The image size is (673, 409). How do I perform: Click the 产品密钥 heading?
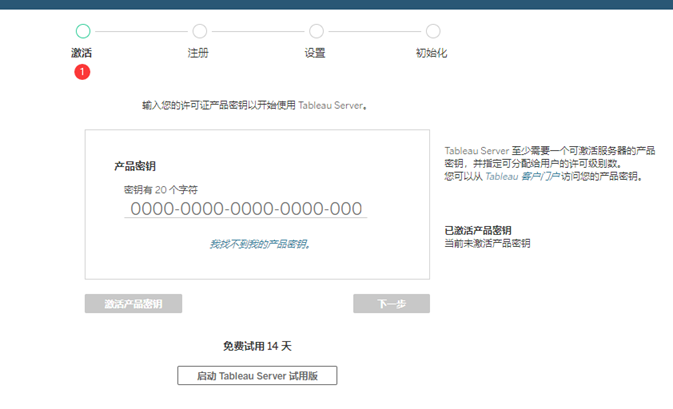(x=135, y=166)
